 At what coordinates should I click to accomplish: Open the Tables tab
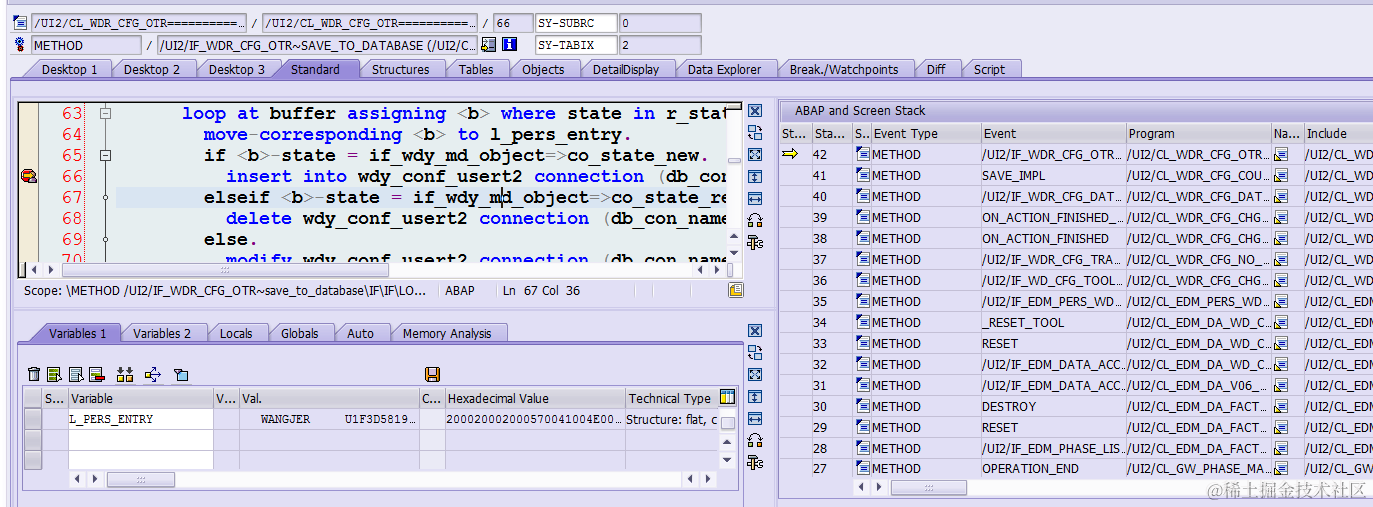[x=476, y=69]
